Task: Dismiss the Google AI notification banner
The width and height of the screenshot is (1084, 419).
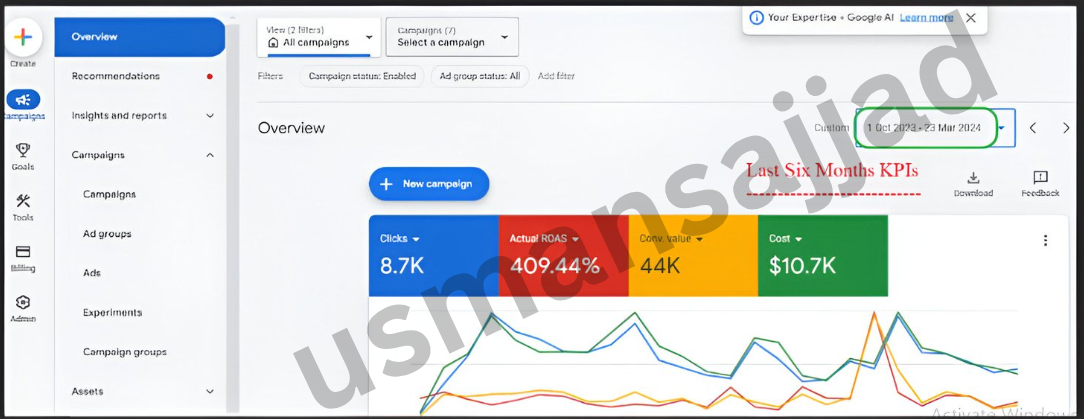Action: pyautogui.click(x=971, y=18)
